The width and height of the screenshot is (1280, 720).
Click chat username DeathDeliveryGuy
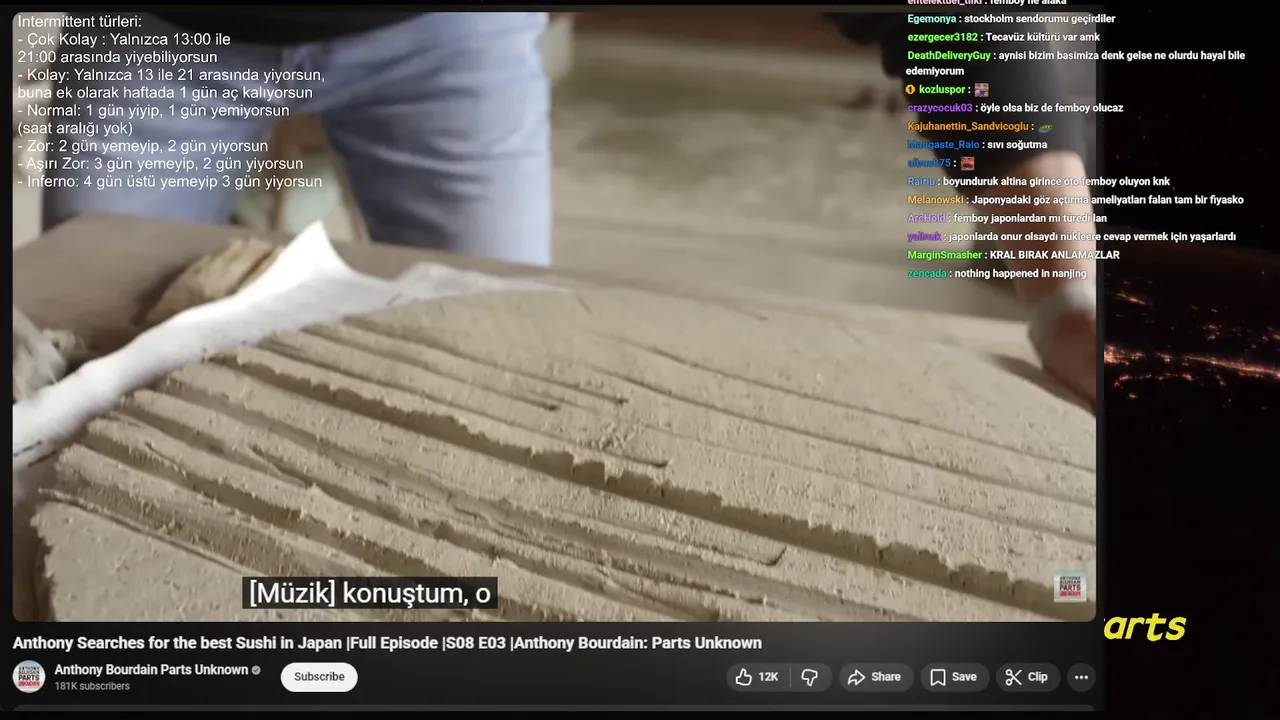click(x=949, y=56)
